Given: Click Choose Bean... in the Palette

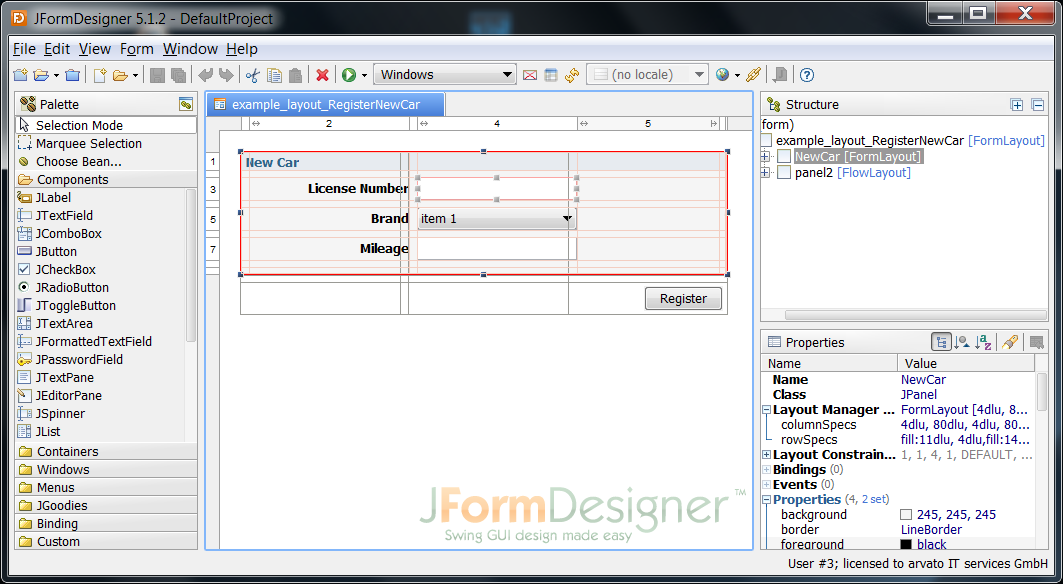Looking at the screenshot, I should [106, 161].
